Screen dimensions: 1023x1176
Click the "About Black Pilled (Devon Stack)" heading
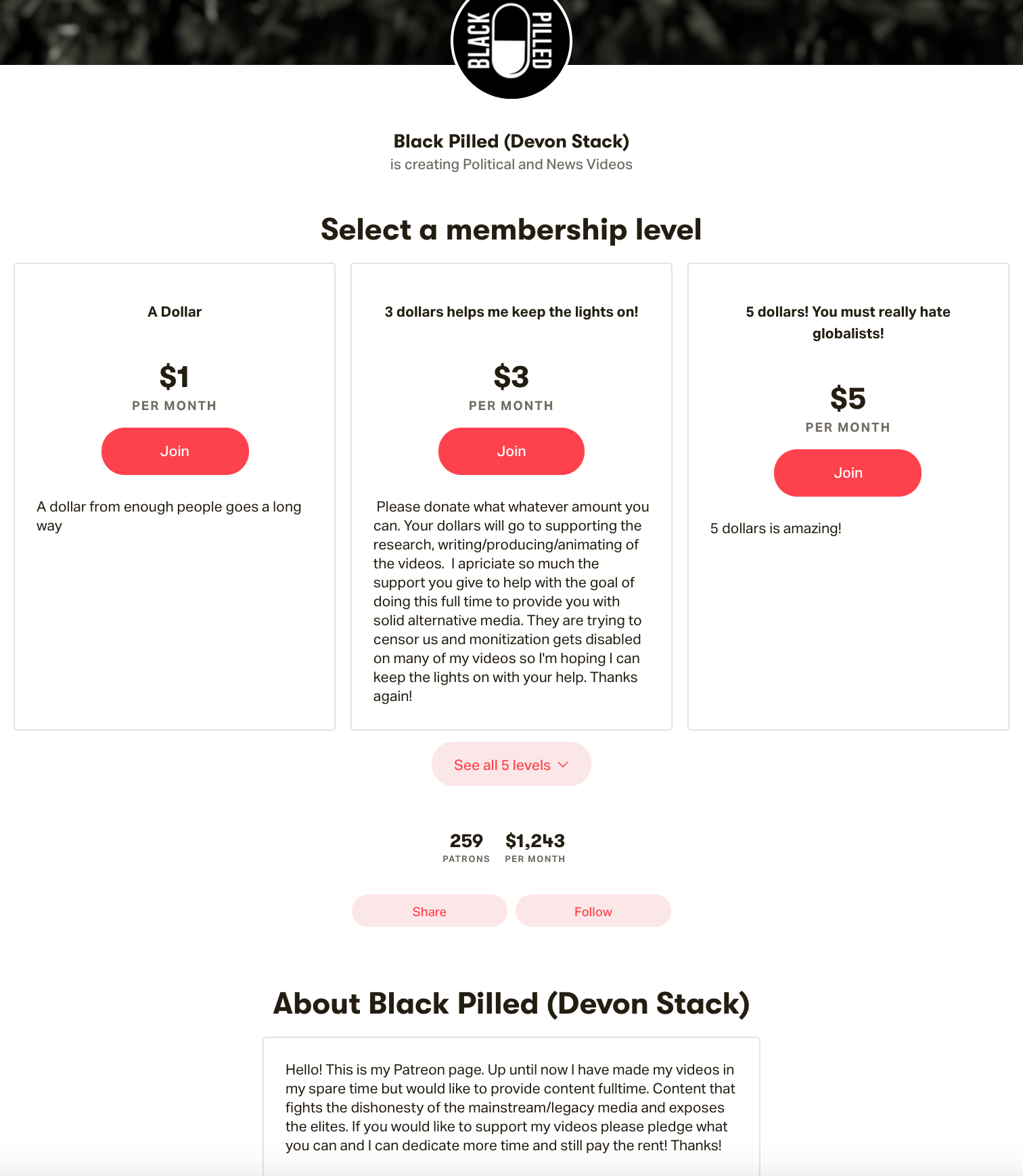[x=511, y=1003]
